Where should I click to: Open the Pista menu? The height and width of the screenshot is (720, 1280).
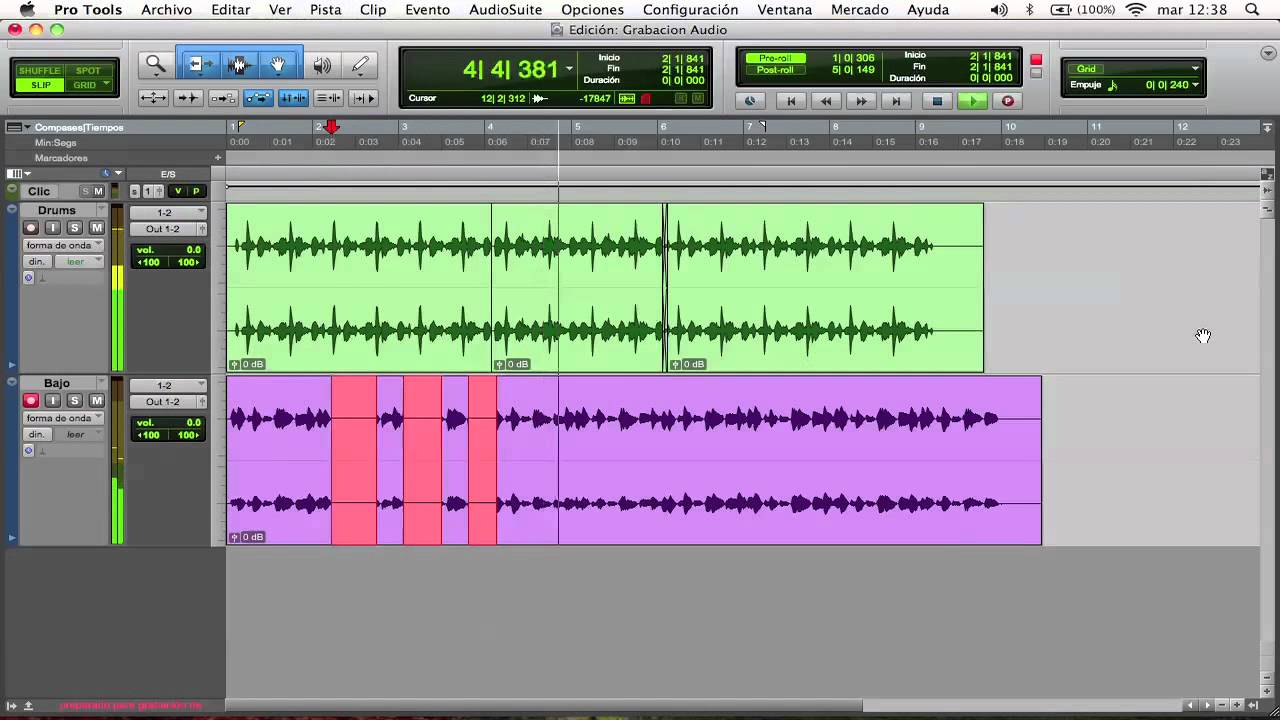pos(326,10)
